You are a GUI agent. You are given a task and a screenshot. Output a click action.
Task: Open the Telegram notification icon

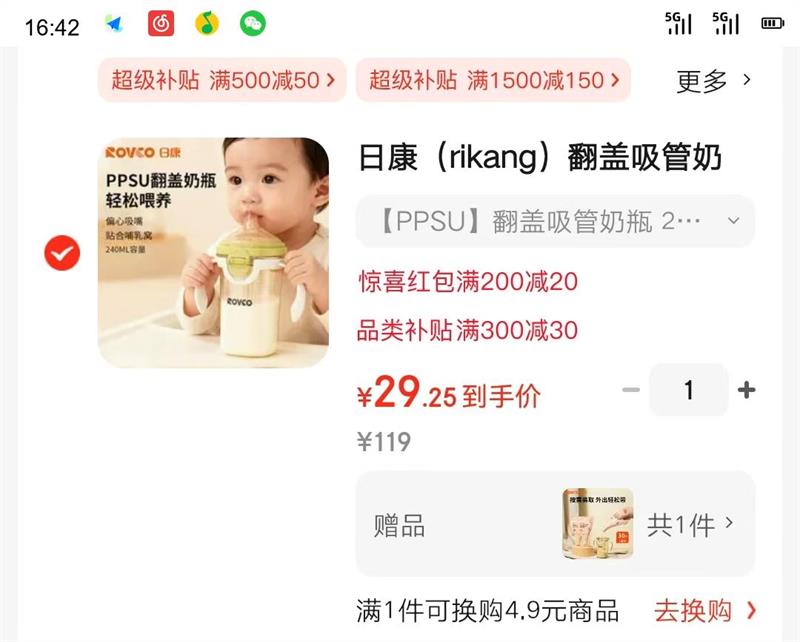pos(114,23)
